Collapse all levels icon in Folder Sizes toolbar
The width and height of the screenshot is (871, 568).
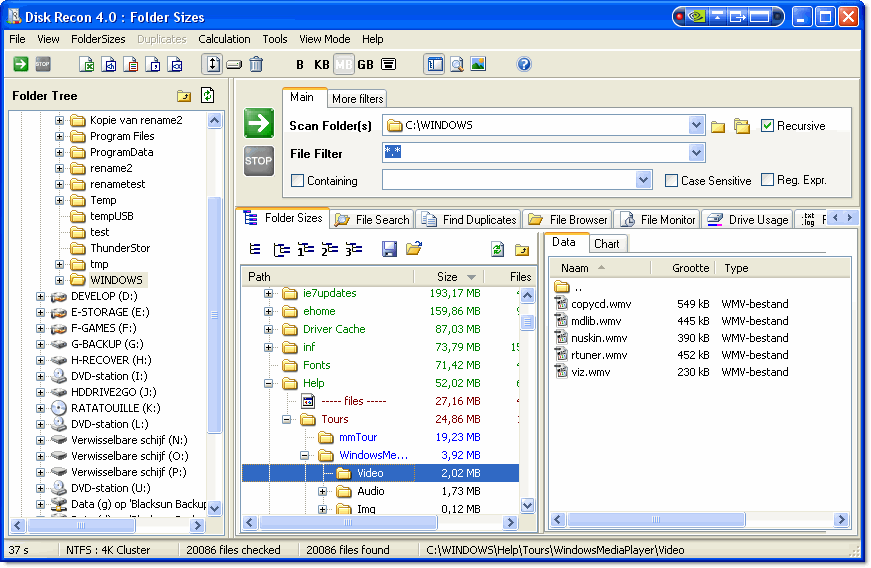255,250
